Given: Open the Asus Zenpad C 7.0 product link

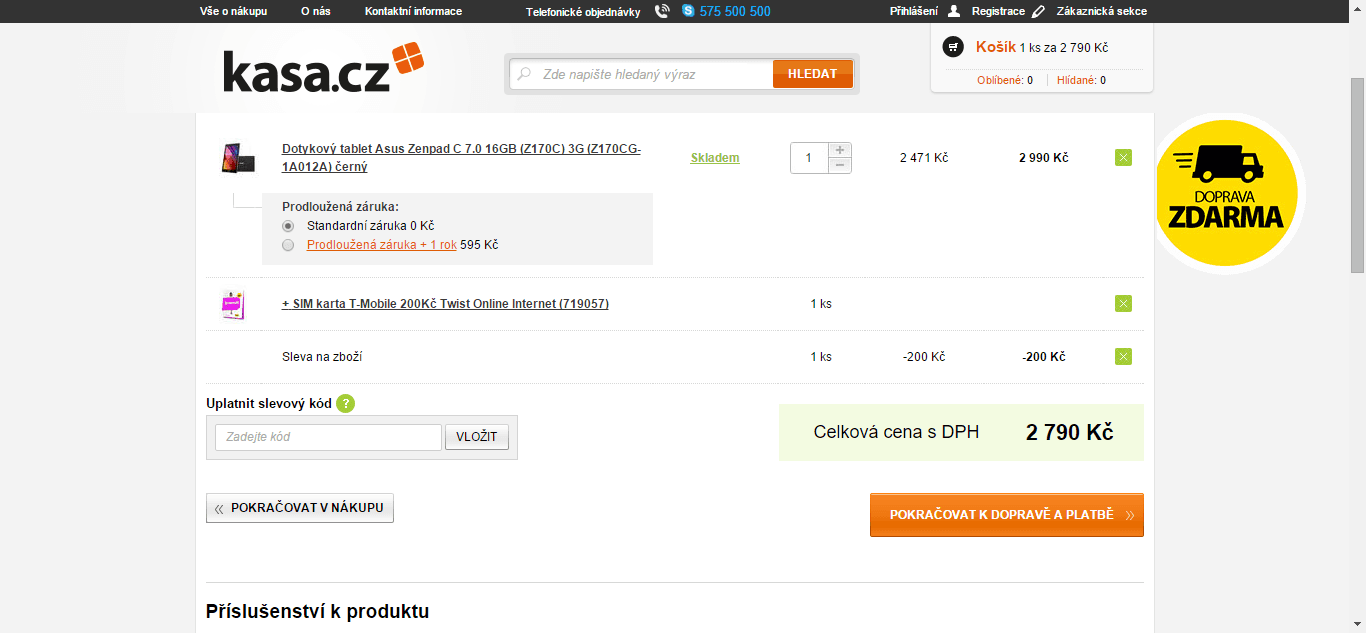Looking at the screenshot, I should click(461, 158).
